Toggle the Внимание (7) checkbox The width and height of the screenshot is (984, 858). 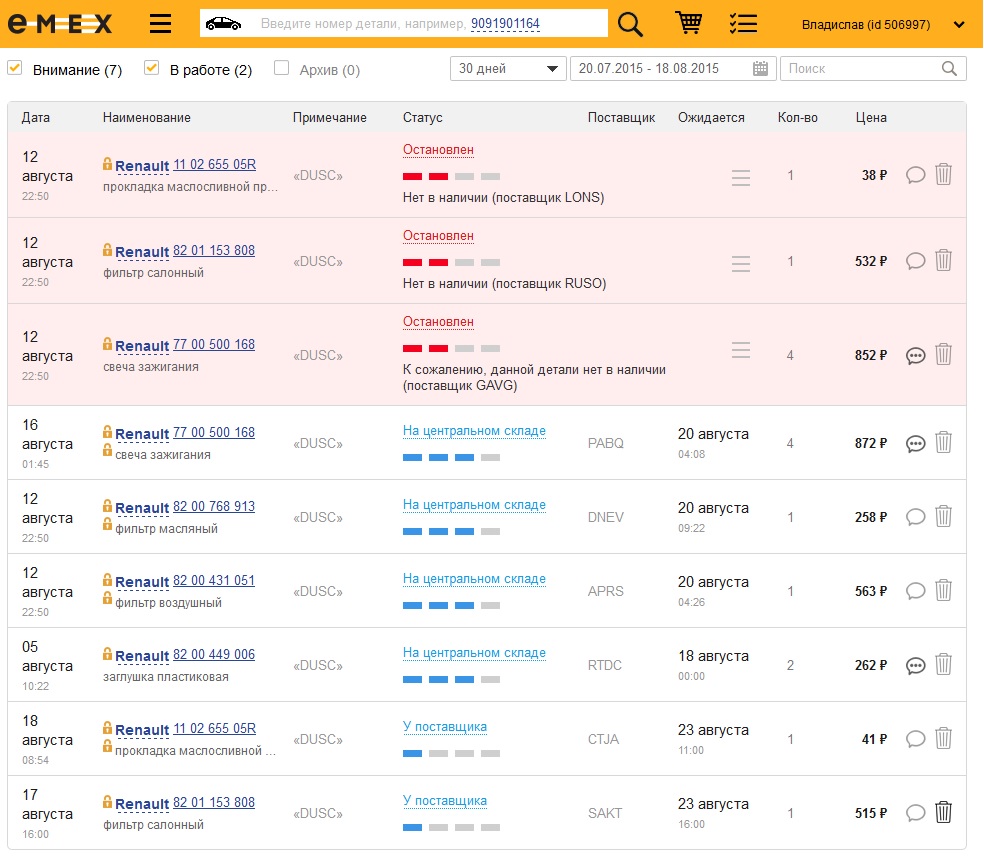click(15, 68)
